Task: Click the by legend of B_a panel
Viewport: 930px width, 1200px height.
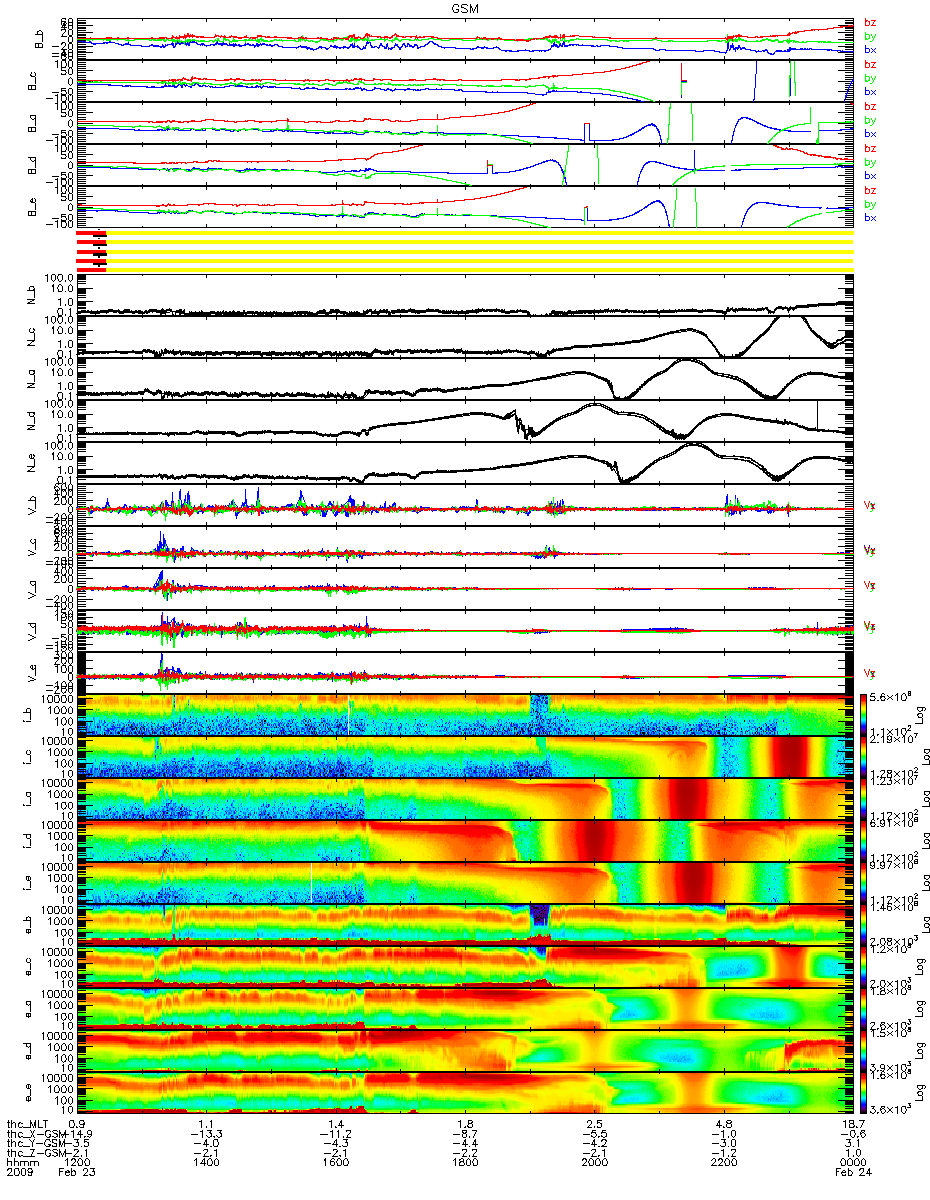Action: pos(869,121)
